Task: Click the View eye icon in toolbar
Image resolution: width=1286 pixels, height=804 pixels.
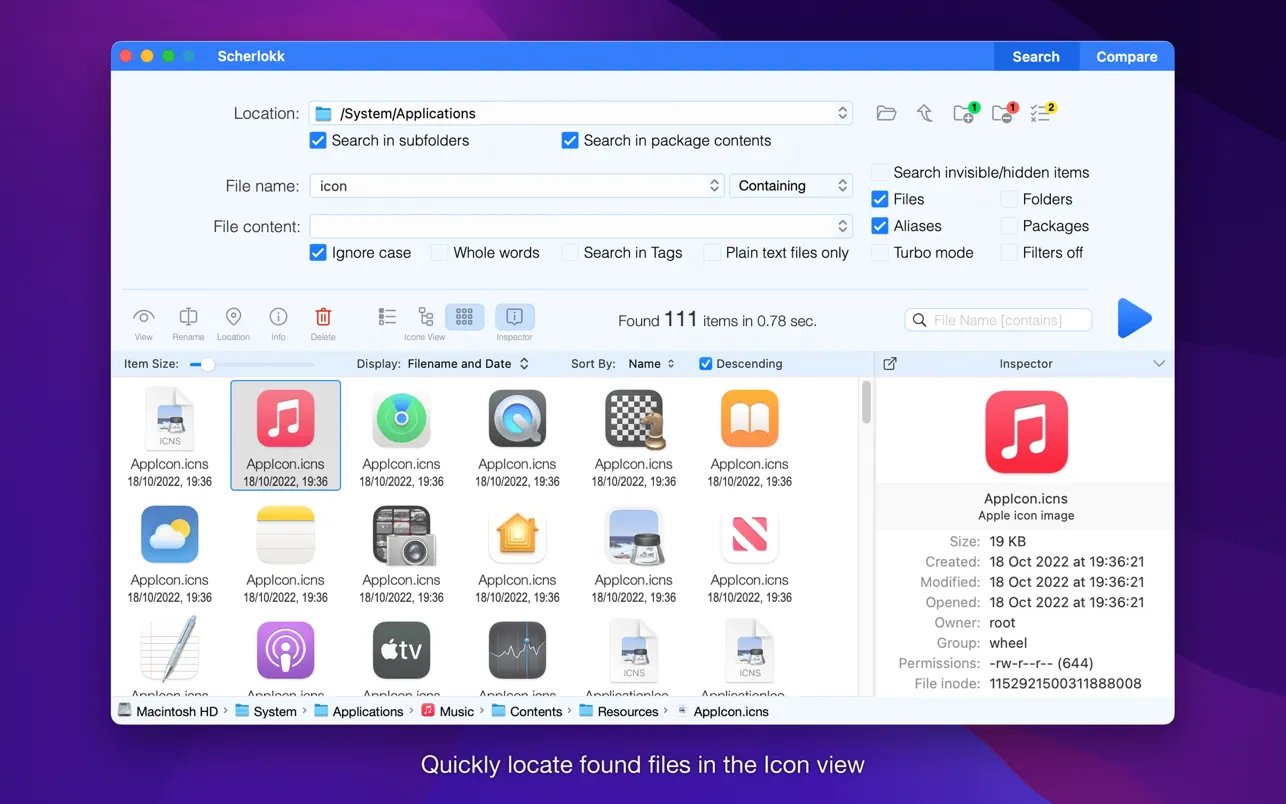Action: (144, 318)
